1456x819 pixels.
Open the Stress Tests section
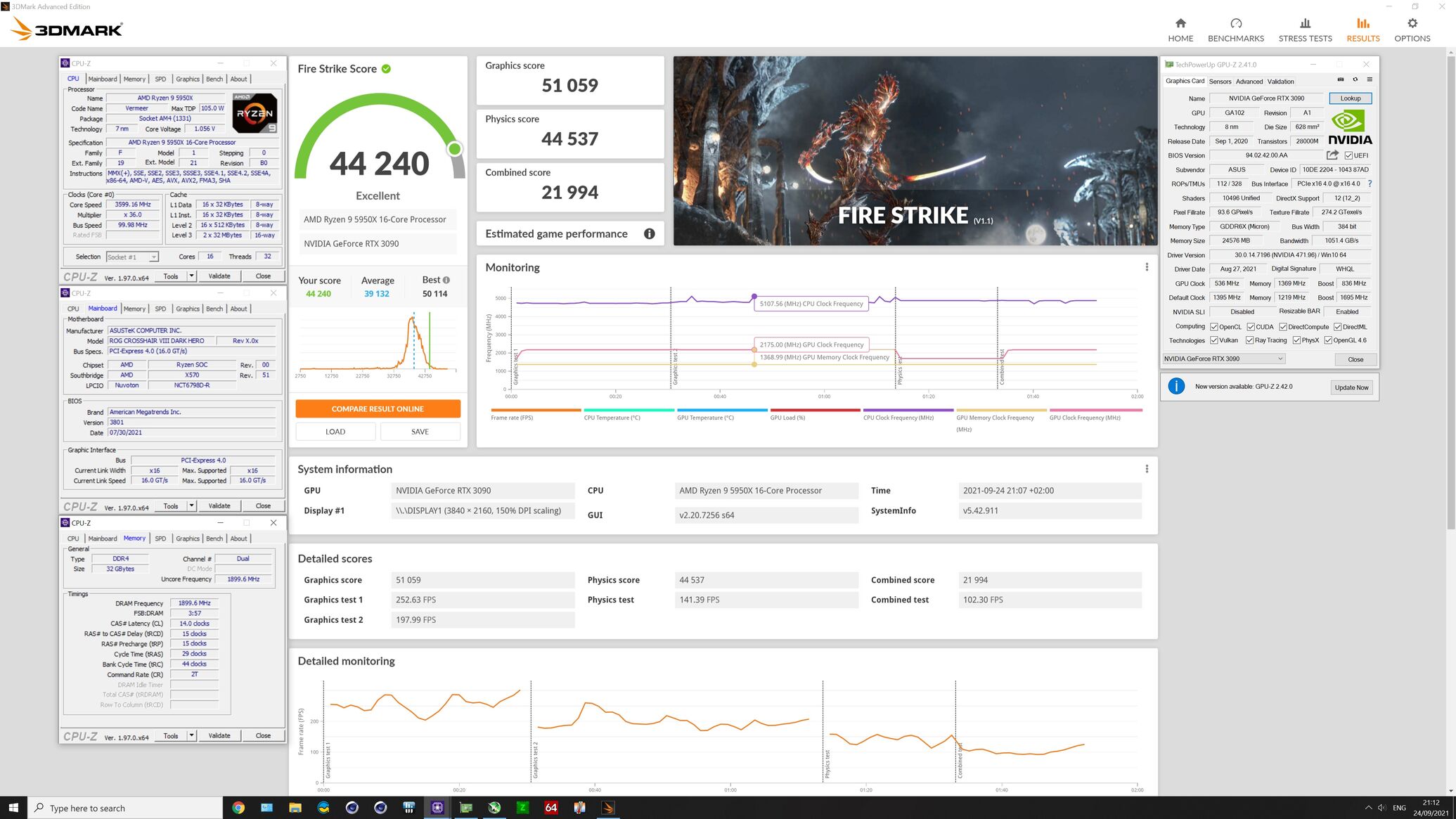(1304, 30)
